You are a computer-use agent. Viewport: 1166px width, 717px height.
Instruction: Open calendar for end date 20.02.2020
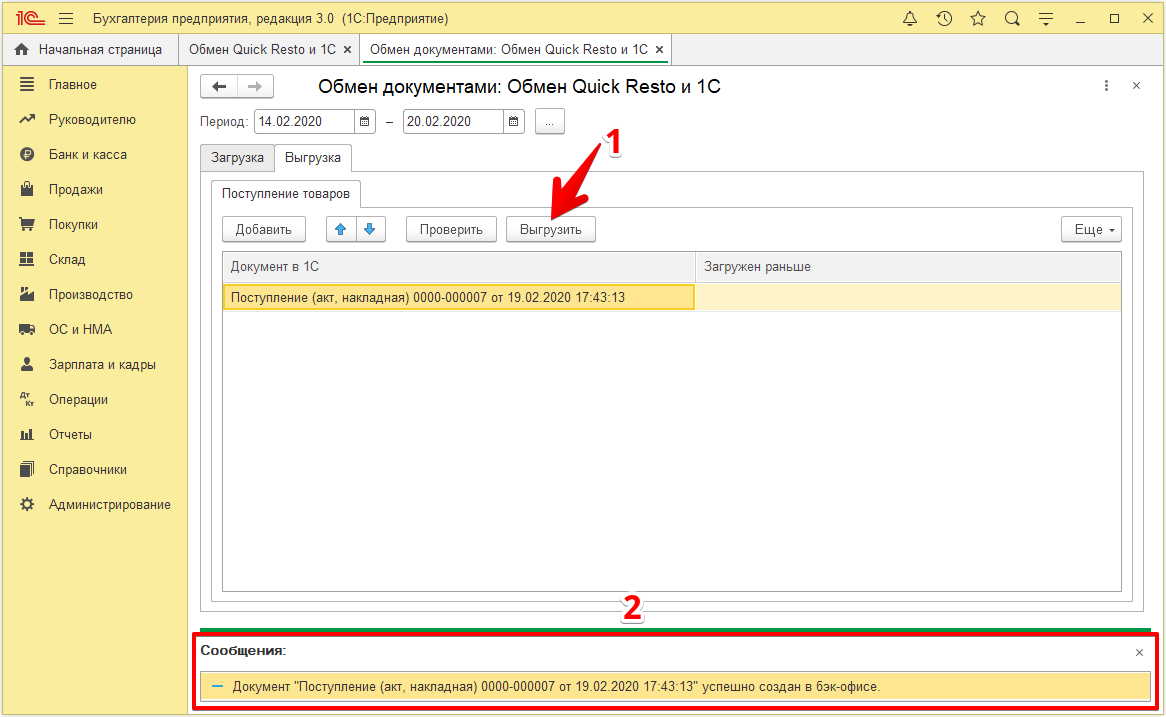coord(513,121)
